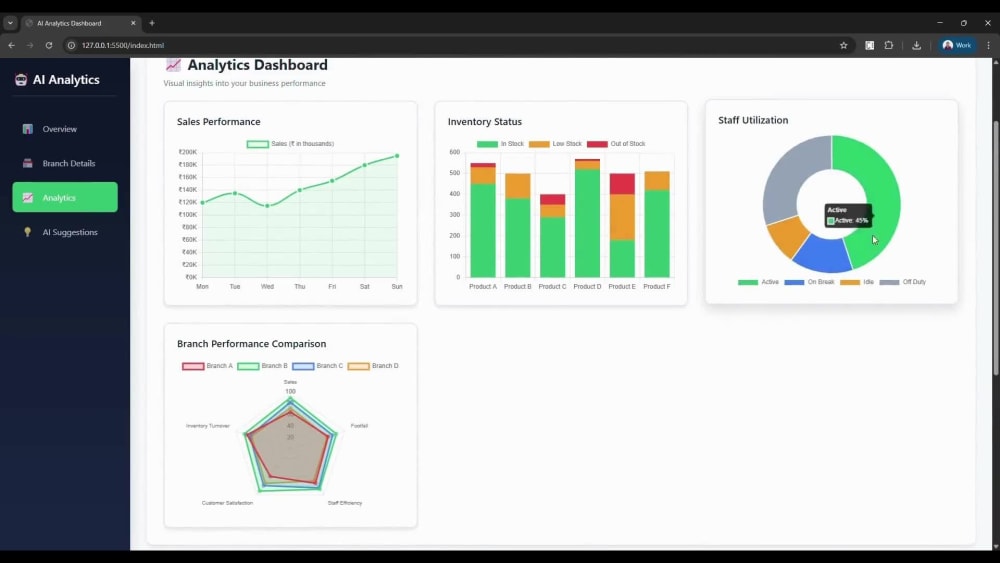Open Branch Details in the sidebar
Viewport: 1000px width, 563px height.
(x=64, y=163)
